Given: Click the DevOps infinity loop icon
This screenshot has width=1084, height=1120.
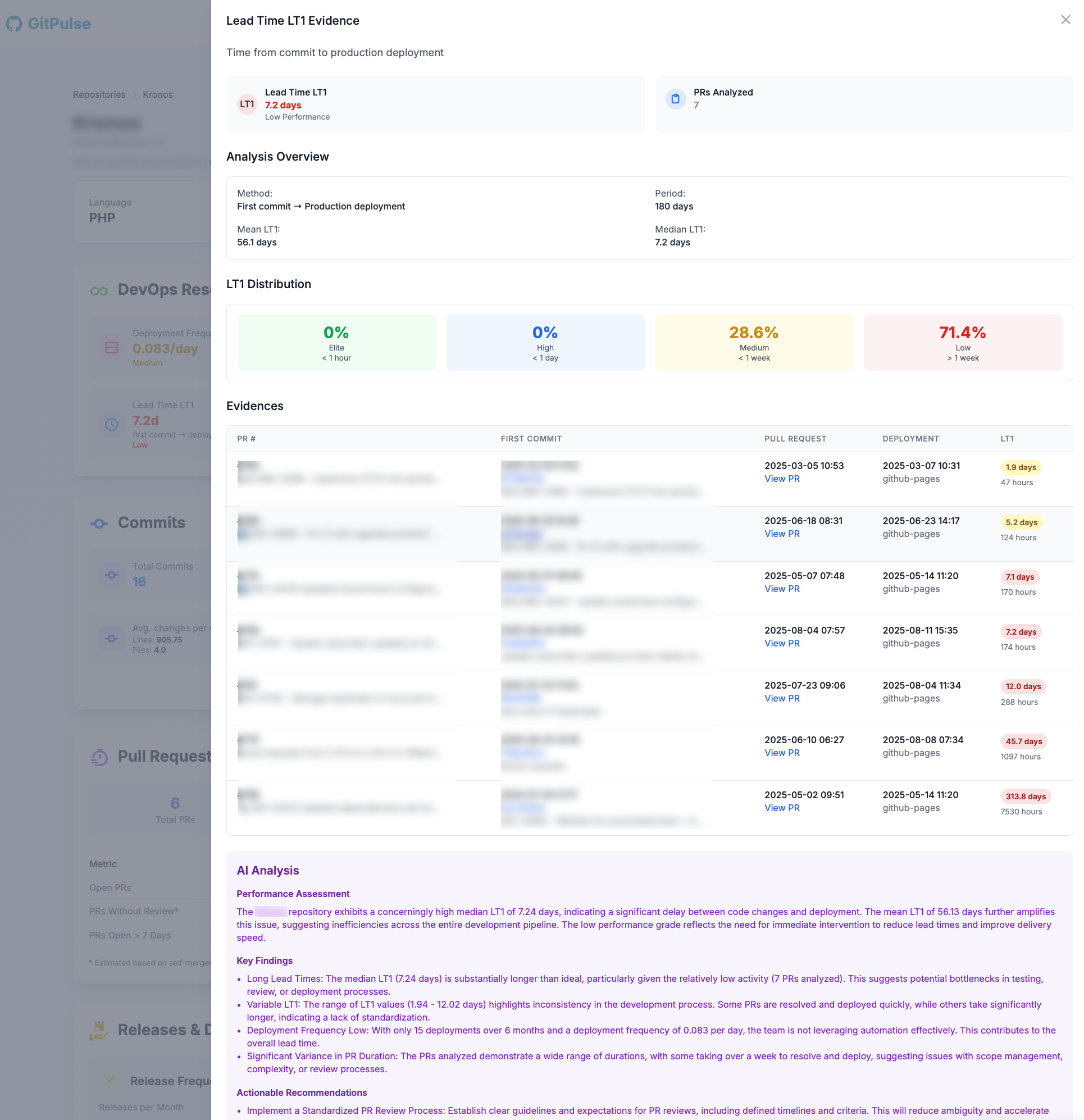Looking at the screenshot, I should 99,291.
